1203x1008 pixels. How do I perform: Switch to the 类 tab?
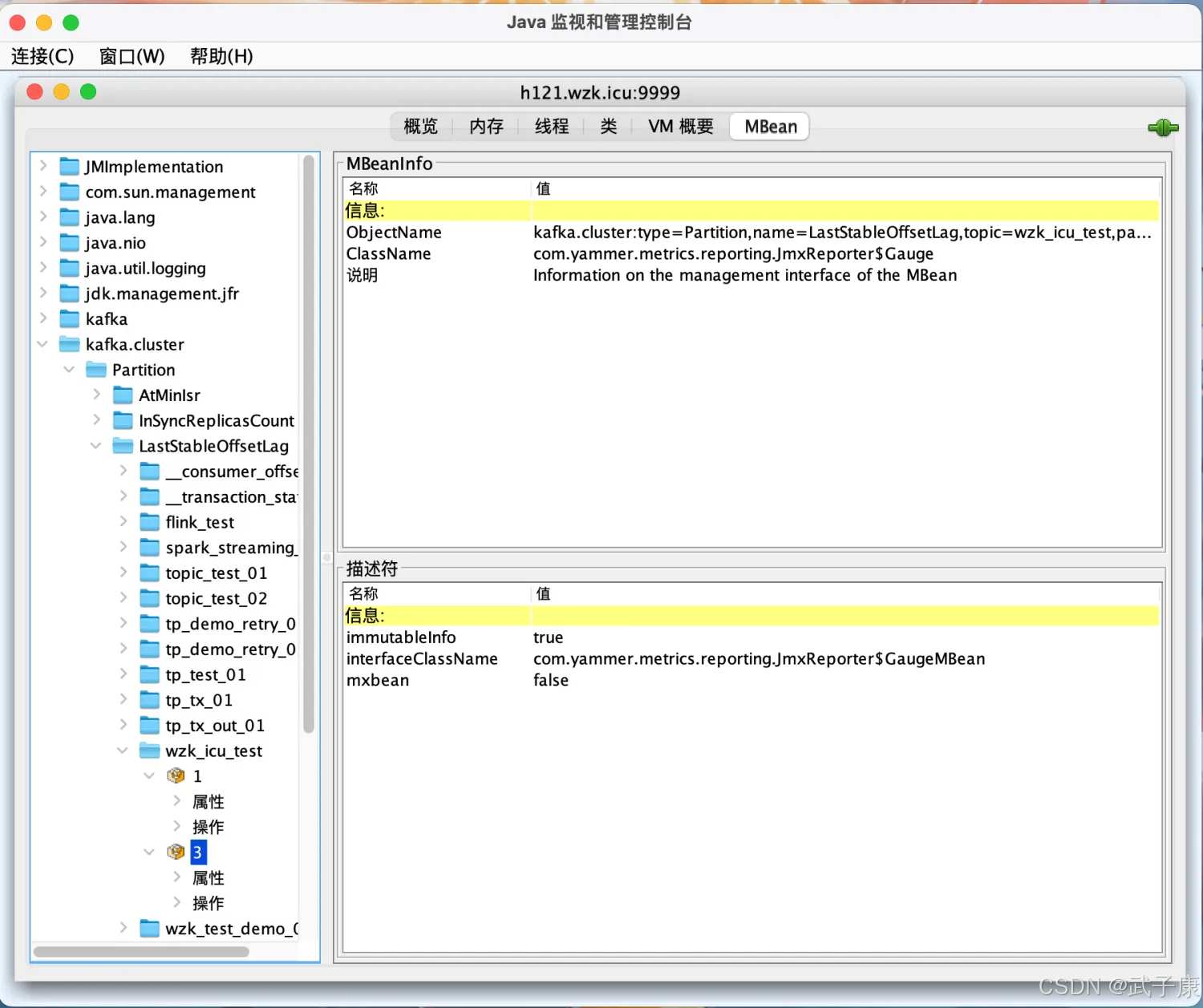pyautogui.click(x=609, y=127)
